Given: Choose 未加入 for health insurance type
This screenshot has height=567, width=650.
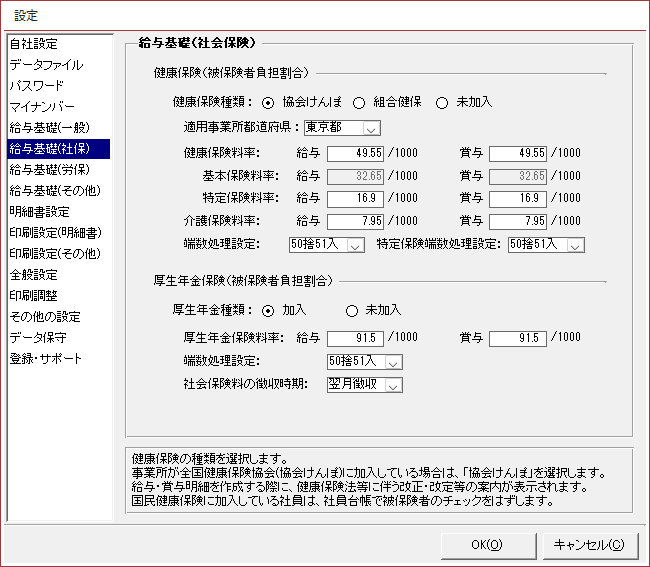Looking at the screenshot, I should 443,102.
